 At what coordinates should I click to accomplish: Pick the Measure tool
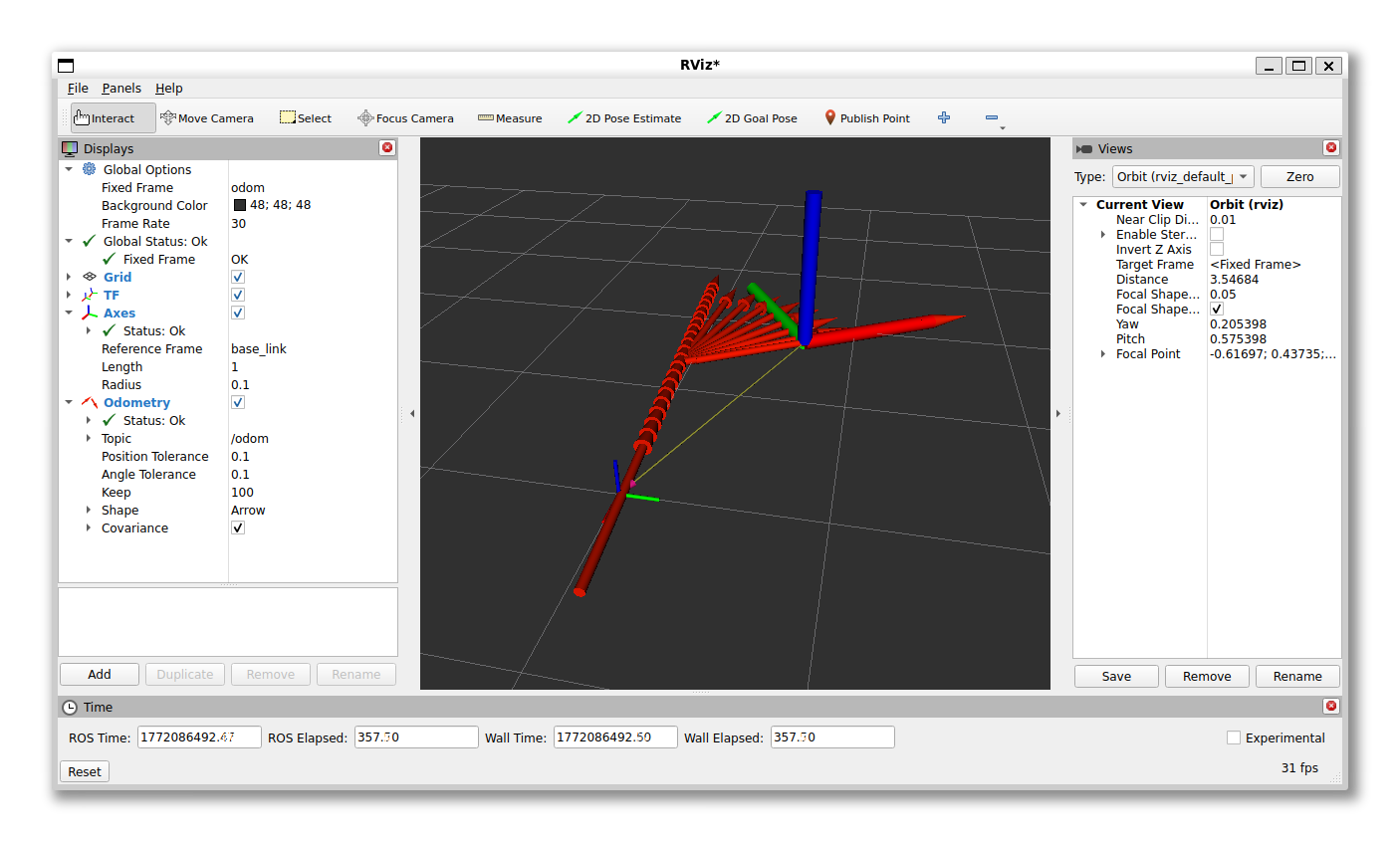(x=510, y=118)
